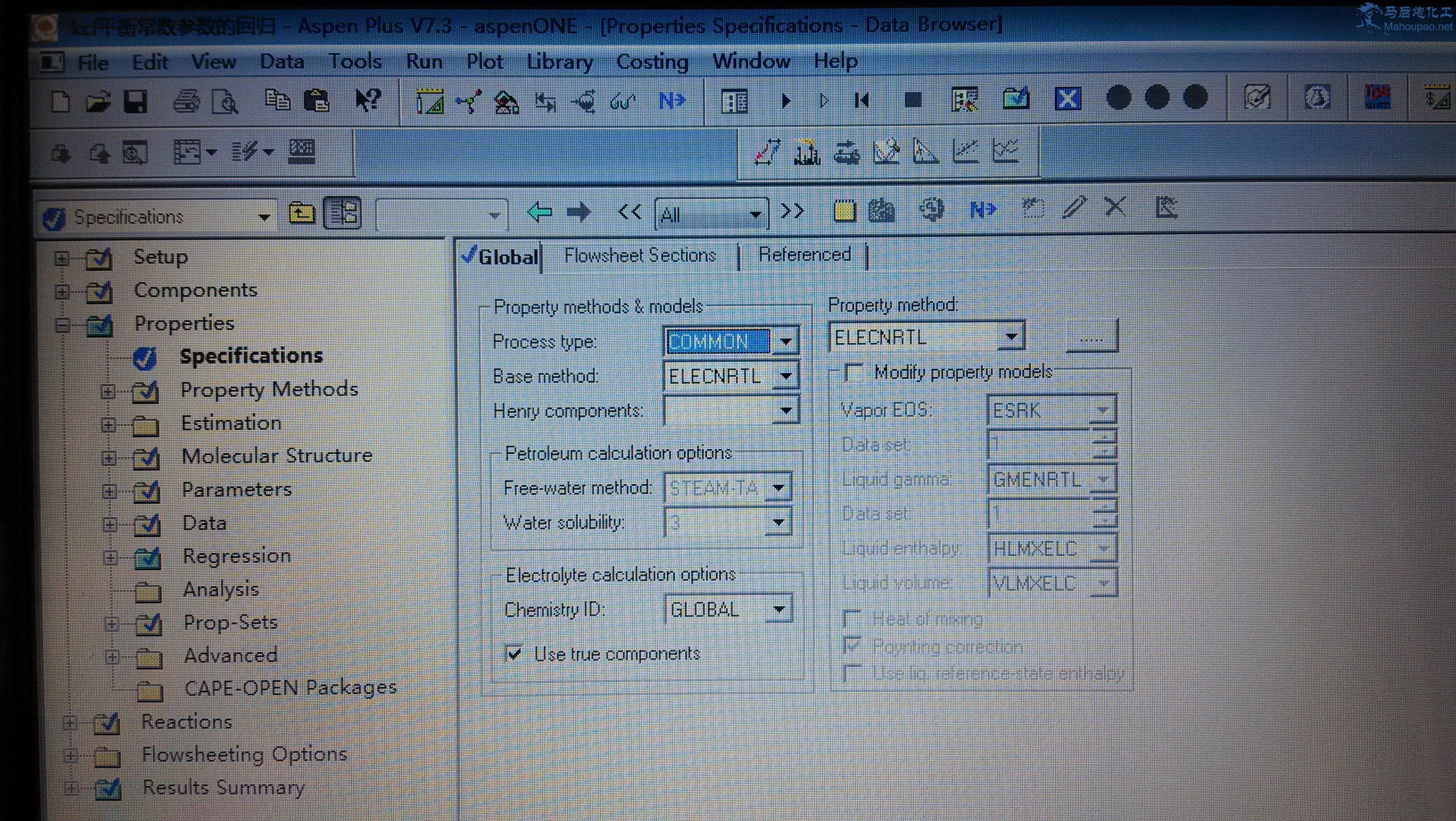The image size is (1456, 821).
Task: Expand the Parameters tree node
Action: click(x=109, y=491)
